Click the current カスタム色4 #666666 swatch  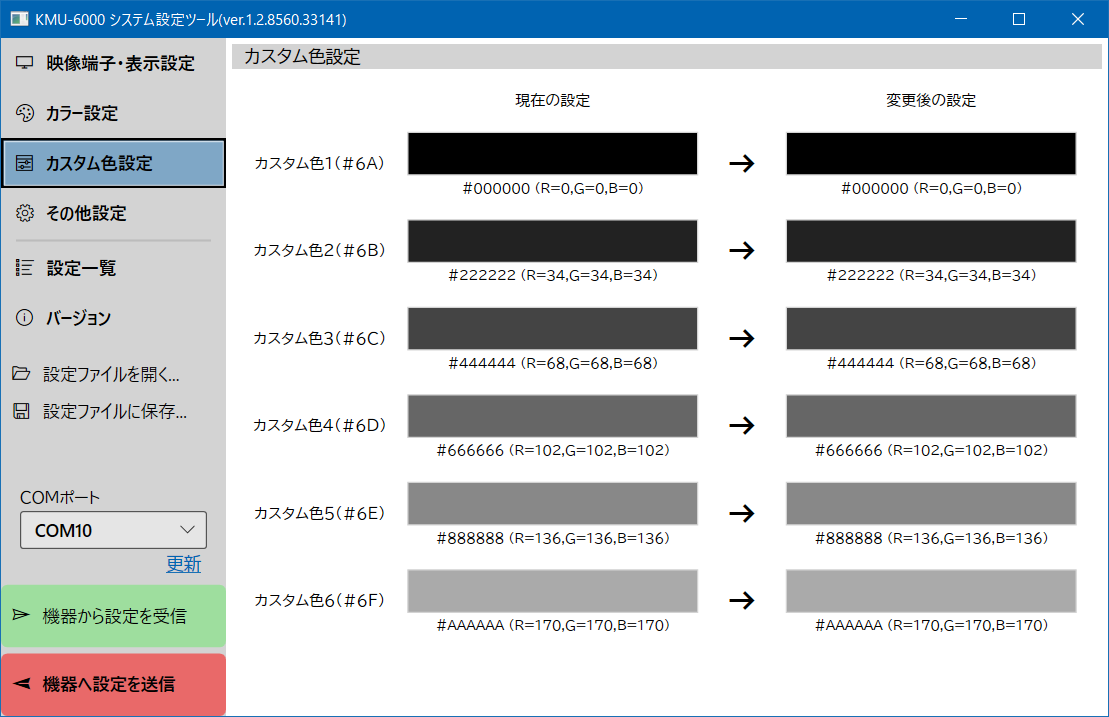click(552, 416)
